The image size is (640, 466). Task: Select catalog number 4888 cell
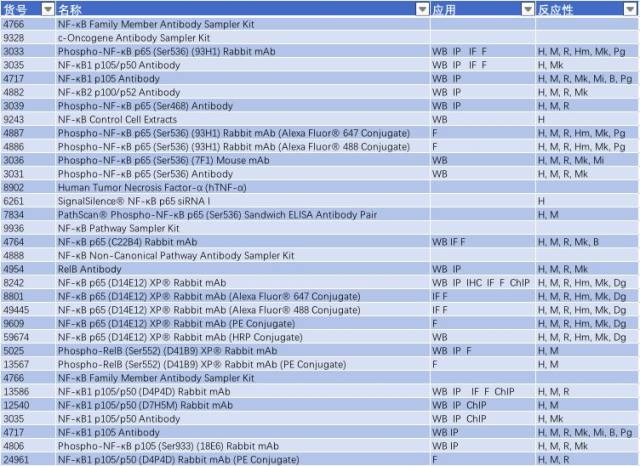[28, 255]
